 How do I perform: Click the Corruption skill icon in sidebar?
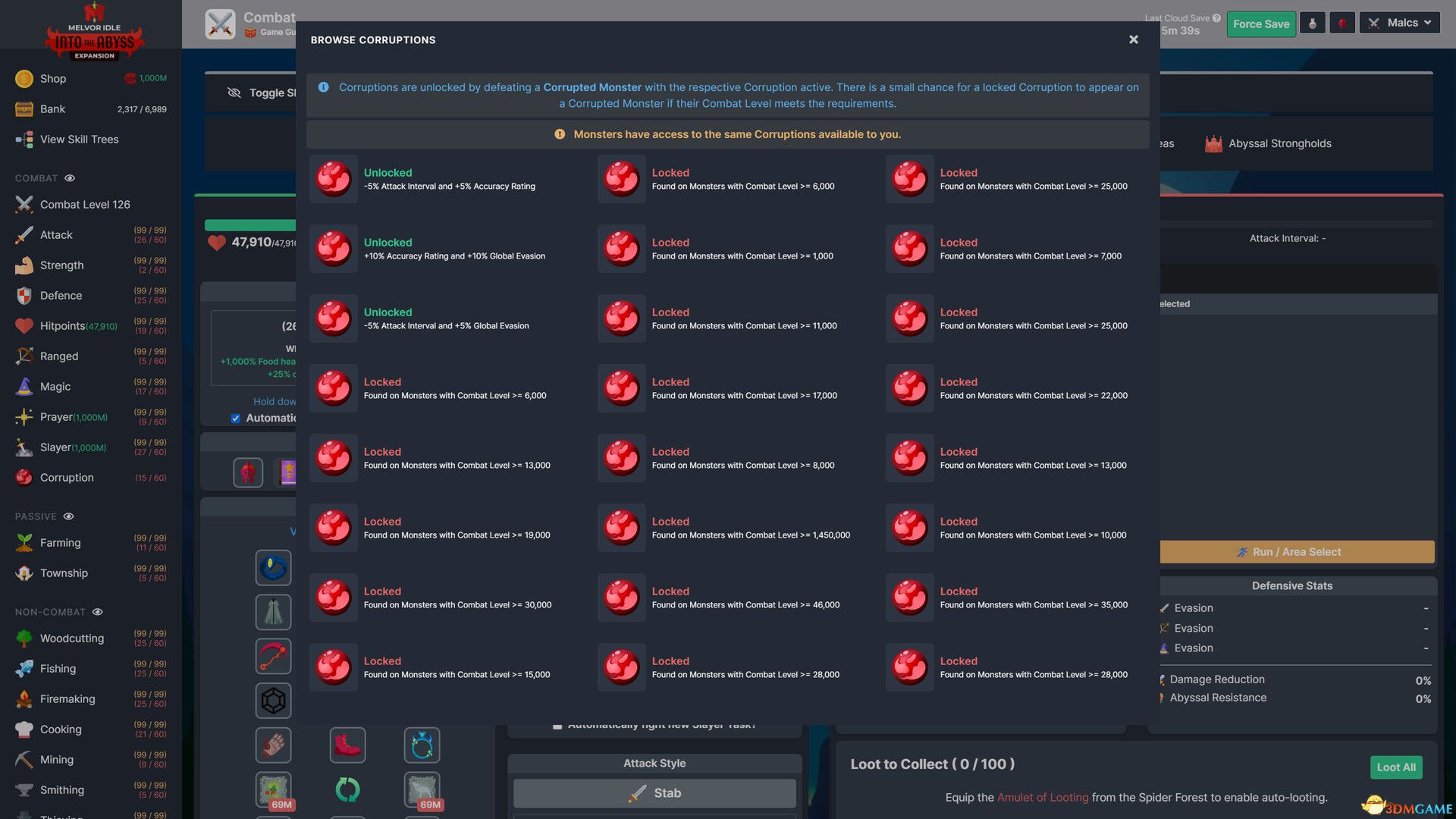point(22,477)
